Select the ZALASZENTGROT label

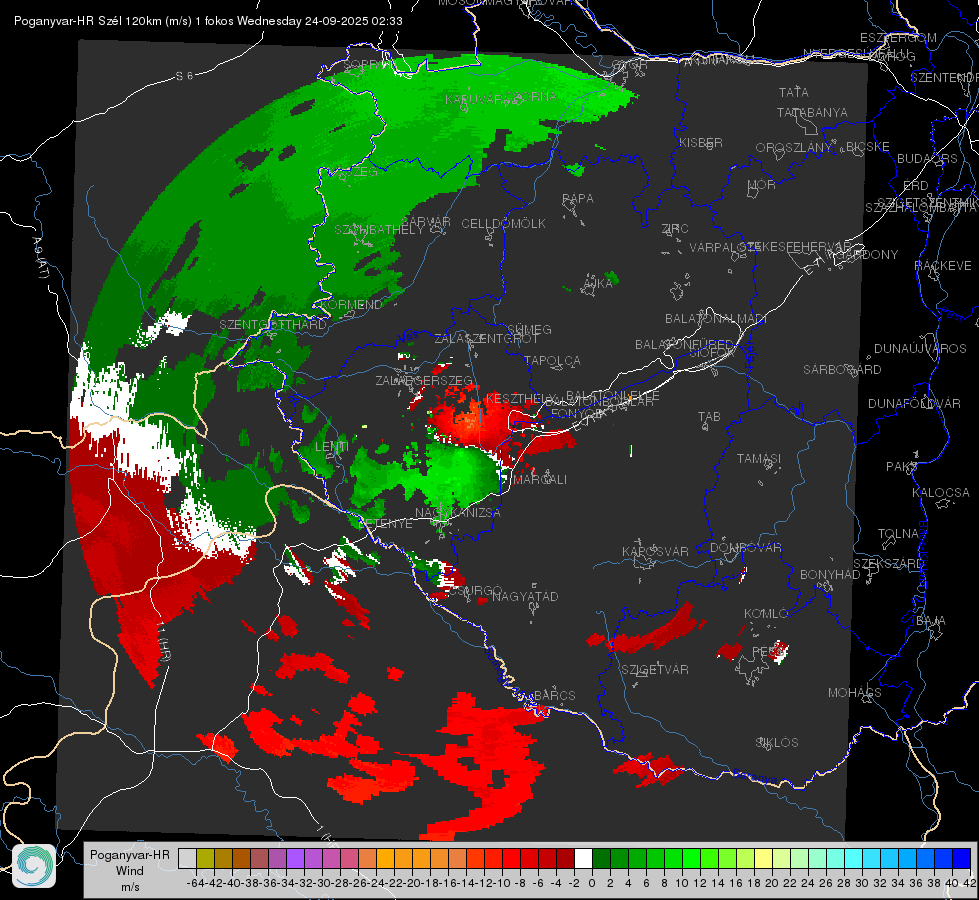click(x=486, y=339)
